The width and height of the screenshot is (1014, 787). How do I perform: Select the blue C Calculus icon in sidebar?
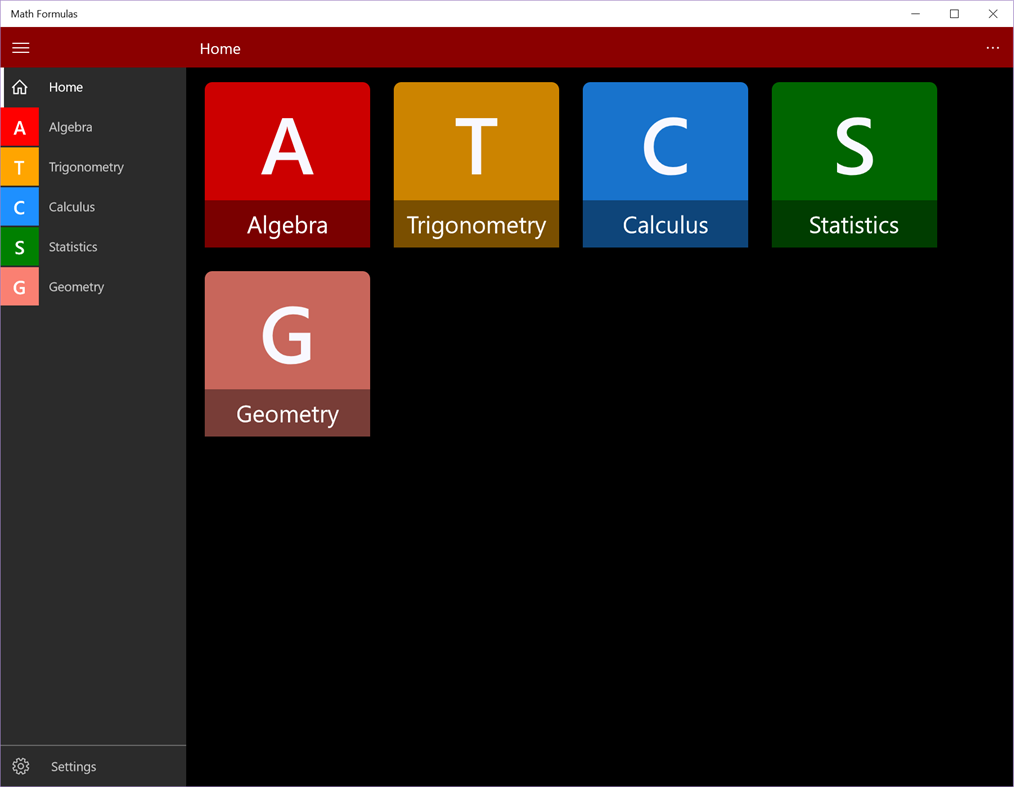coord(20,207)
